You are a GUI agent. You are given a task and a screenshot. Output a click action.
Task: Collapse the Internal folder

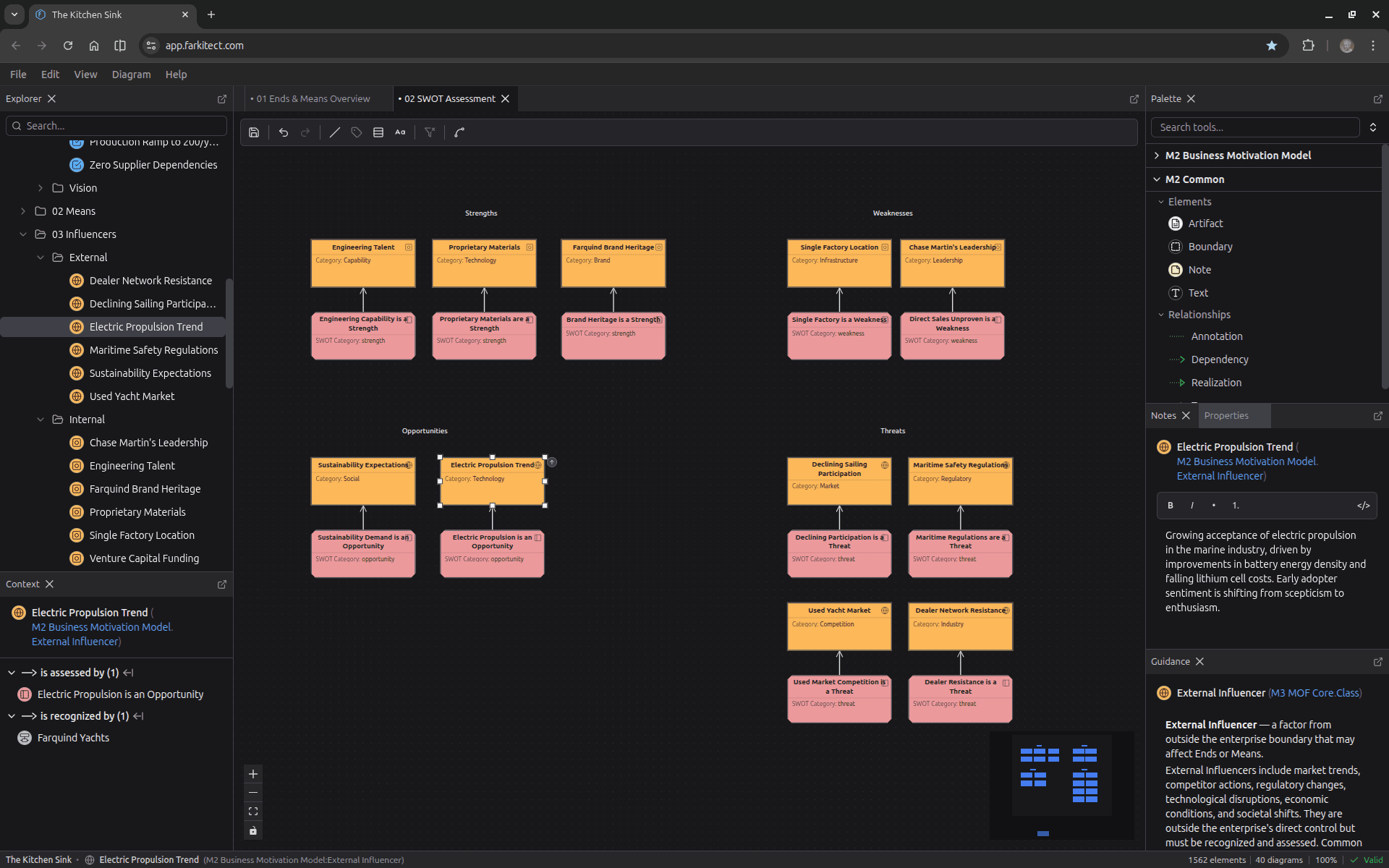[41, 420]
